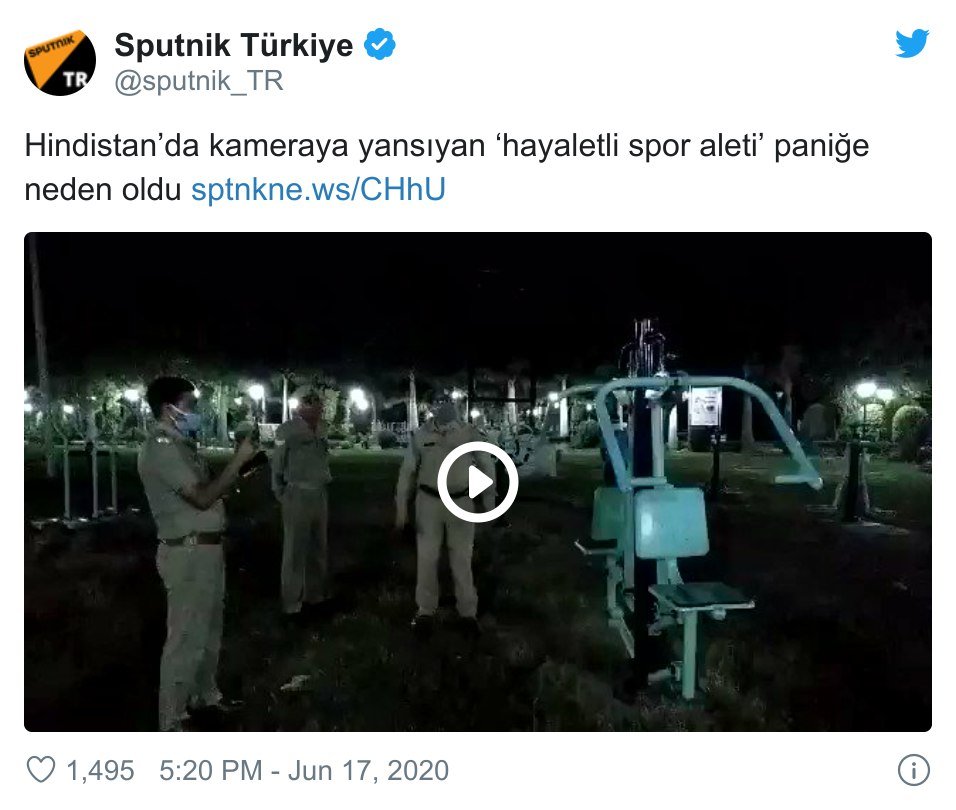Open the sptnkne.ws/CHhU link
The height and width of the screenshot is (810, 956).
tap(318, 189)
